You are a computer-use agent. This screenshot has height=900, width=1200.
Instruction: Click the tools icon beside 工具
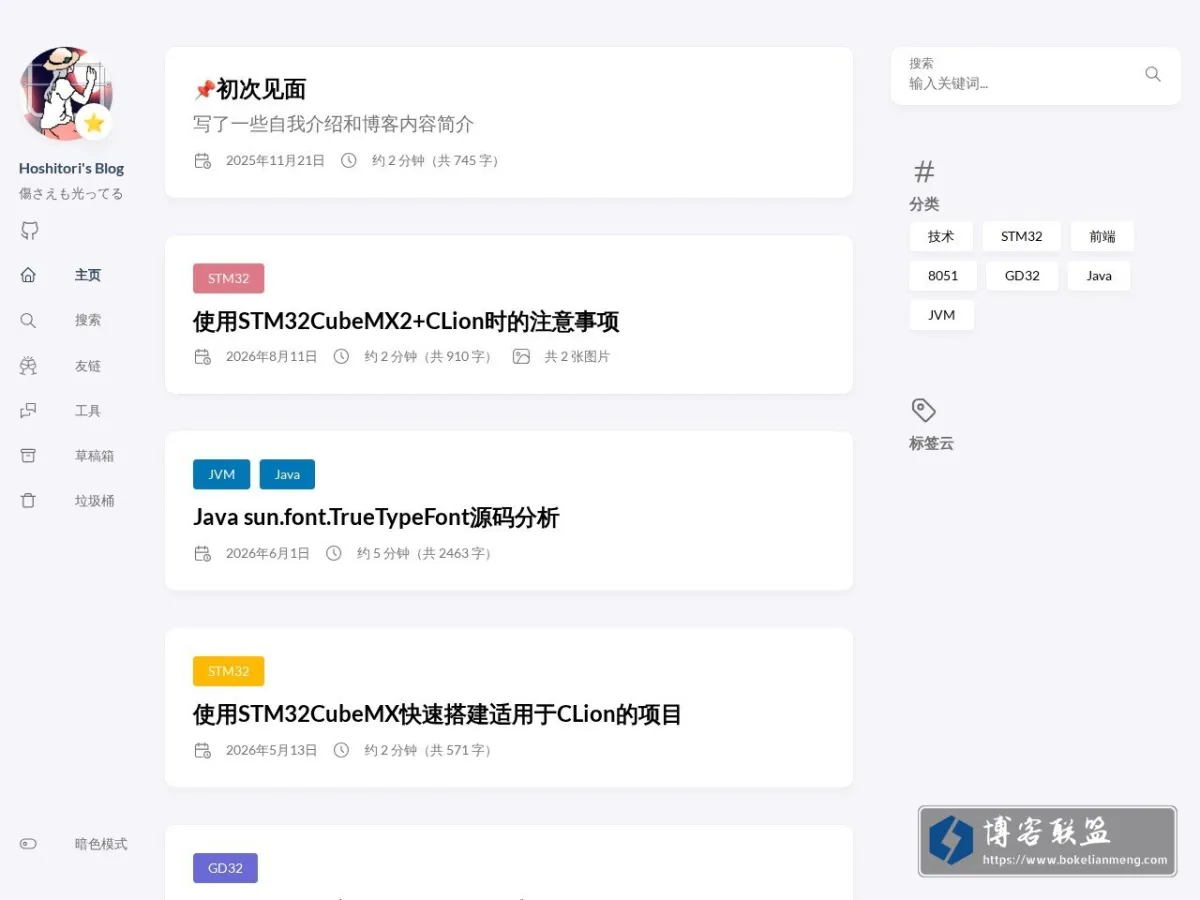(x=28, y=411)
